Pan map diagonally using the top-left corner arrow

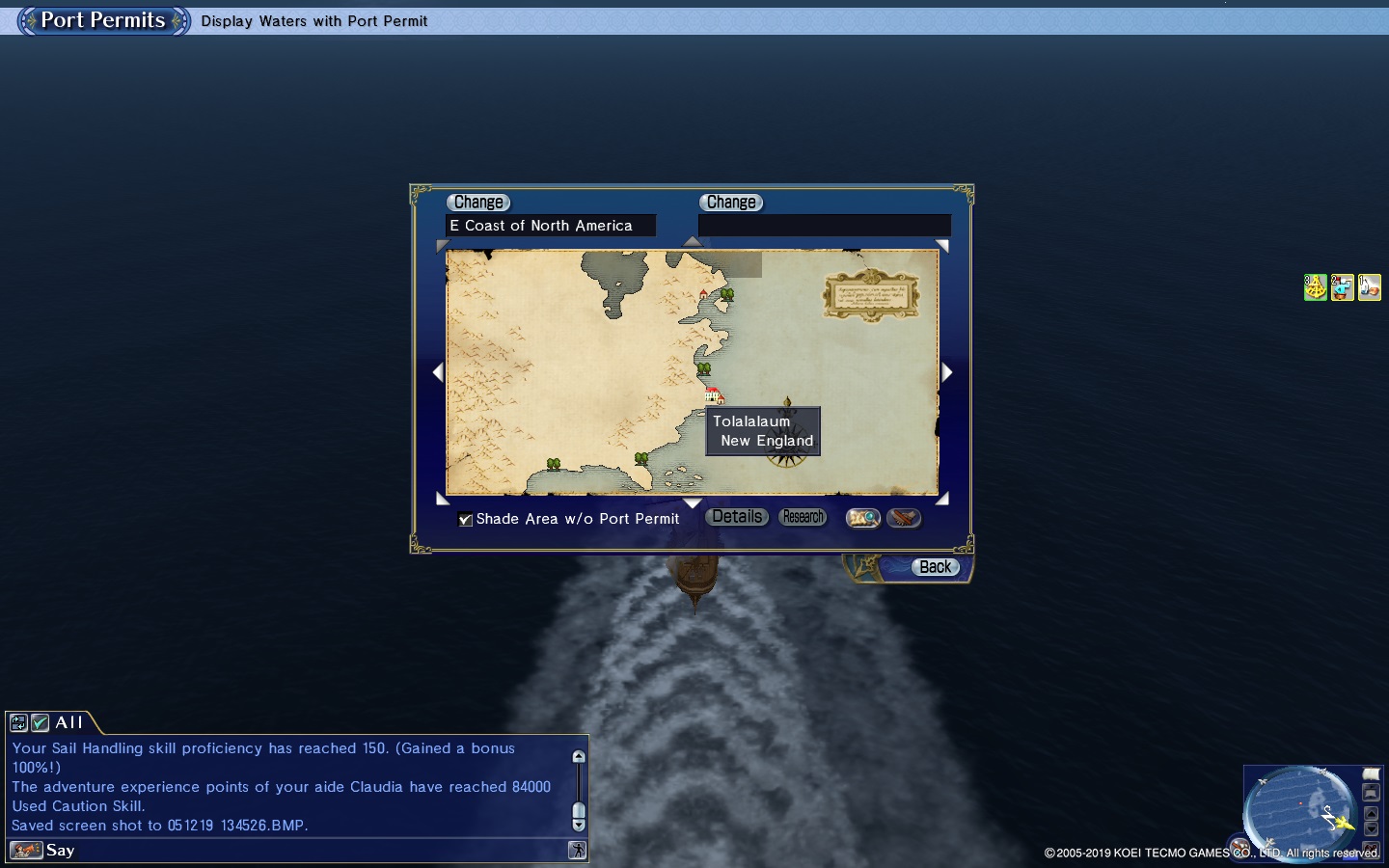pos(443,246)
